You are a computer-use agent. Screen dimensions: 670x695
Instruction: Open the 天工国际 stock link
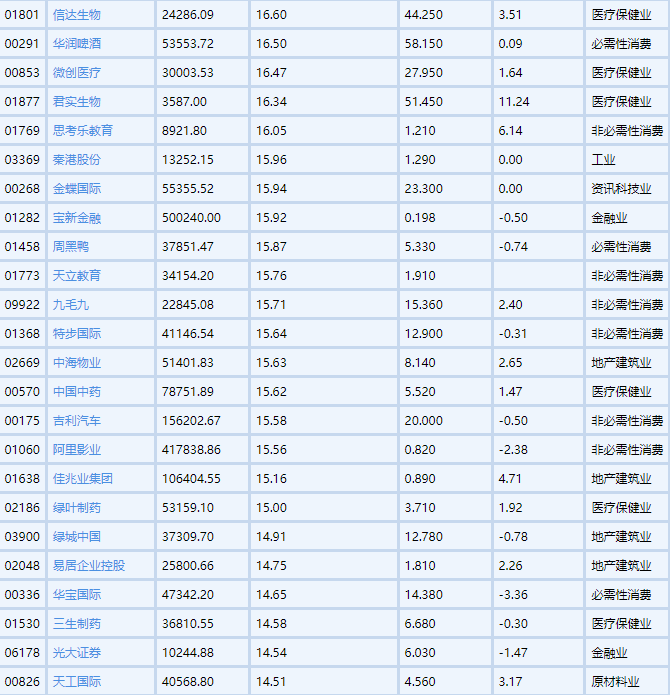pyautogui.click(x=77, y=682)
